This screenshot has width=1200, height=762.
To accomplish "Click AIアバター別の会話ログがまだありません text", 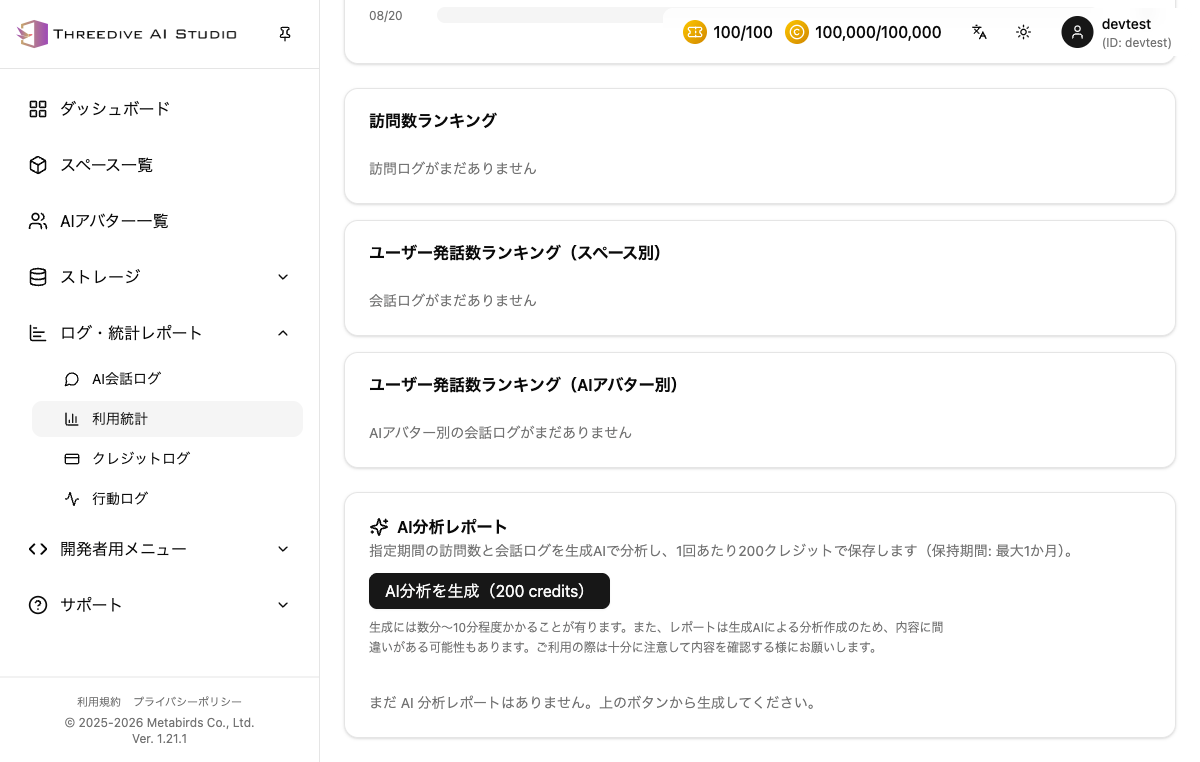I will pos(501,433).
